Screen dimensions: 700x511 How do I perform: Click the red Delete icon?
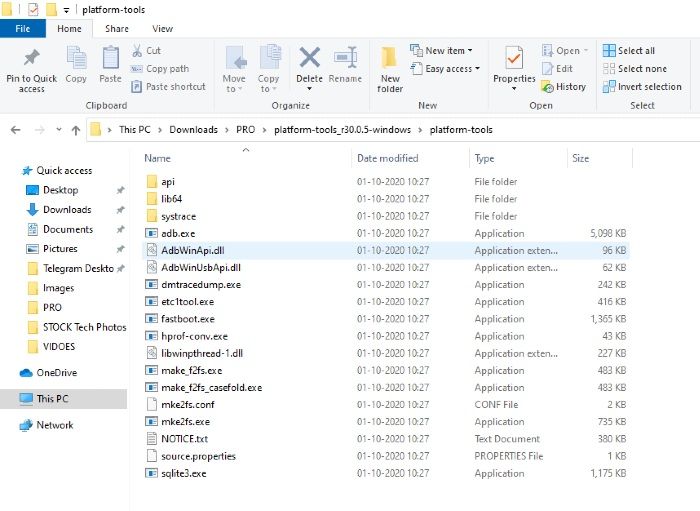click(309, 59)
